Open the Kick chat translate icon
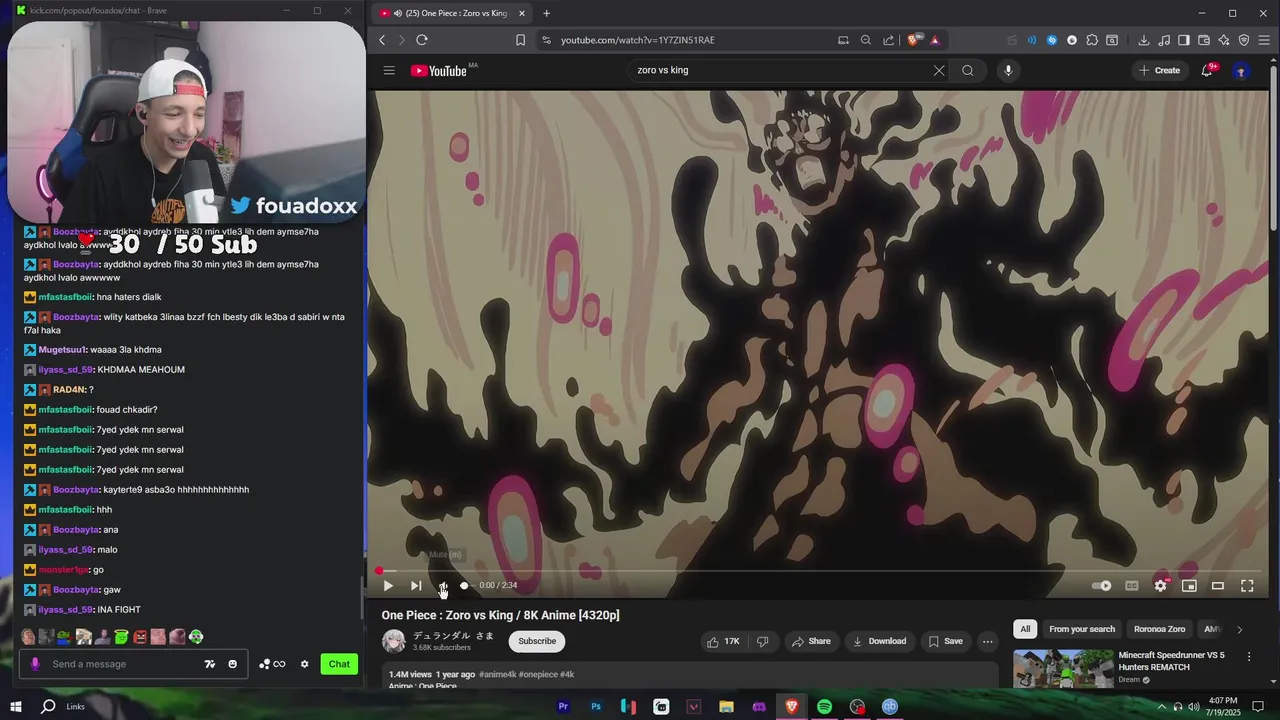The width and height of the screenshot is (1280, 720). tap(210, 664)
